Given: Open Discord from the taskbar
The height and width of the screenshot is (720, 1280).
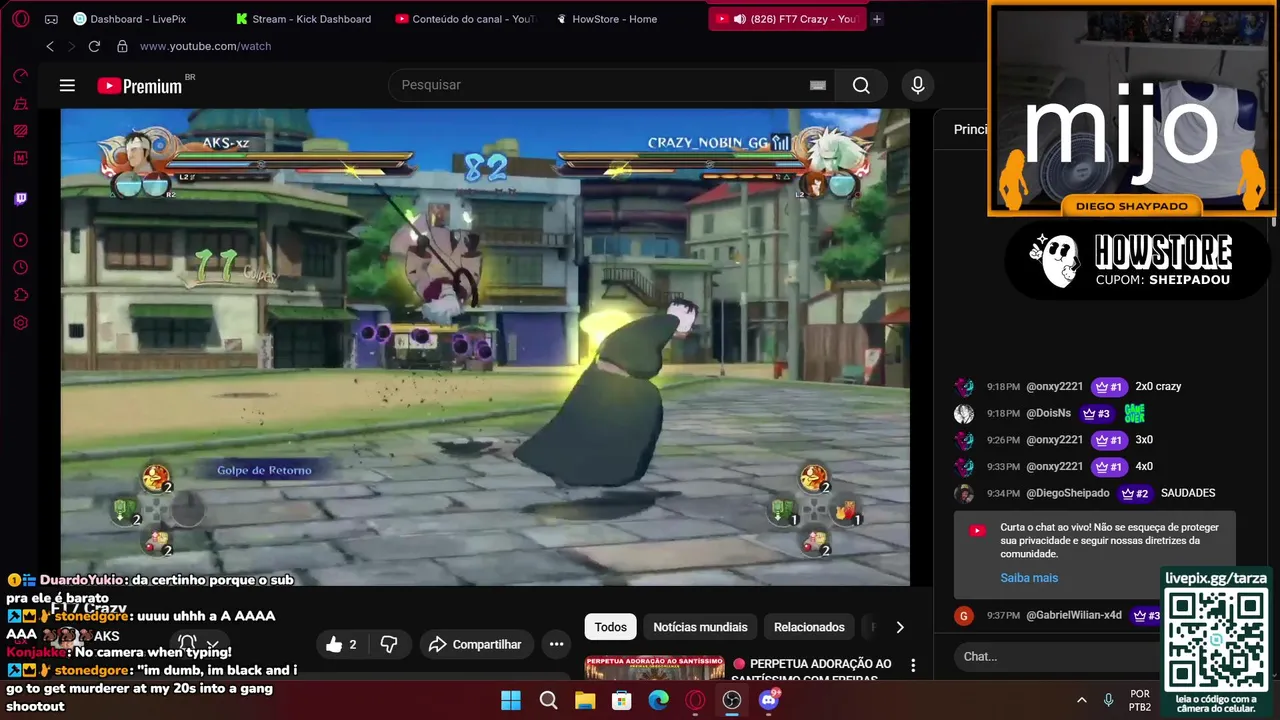Looking at the screenshot, I should point(769,700).
